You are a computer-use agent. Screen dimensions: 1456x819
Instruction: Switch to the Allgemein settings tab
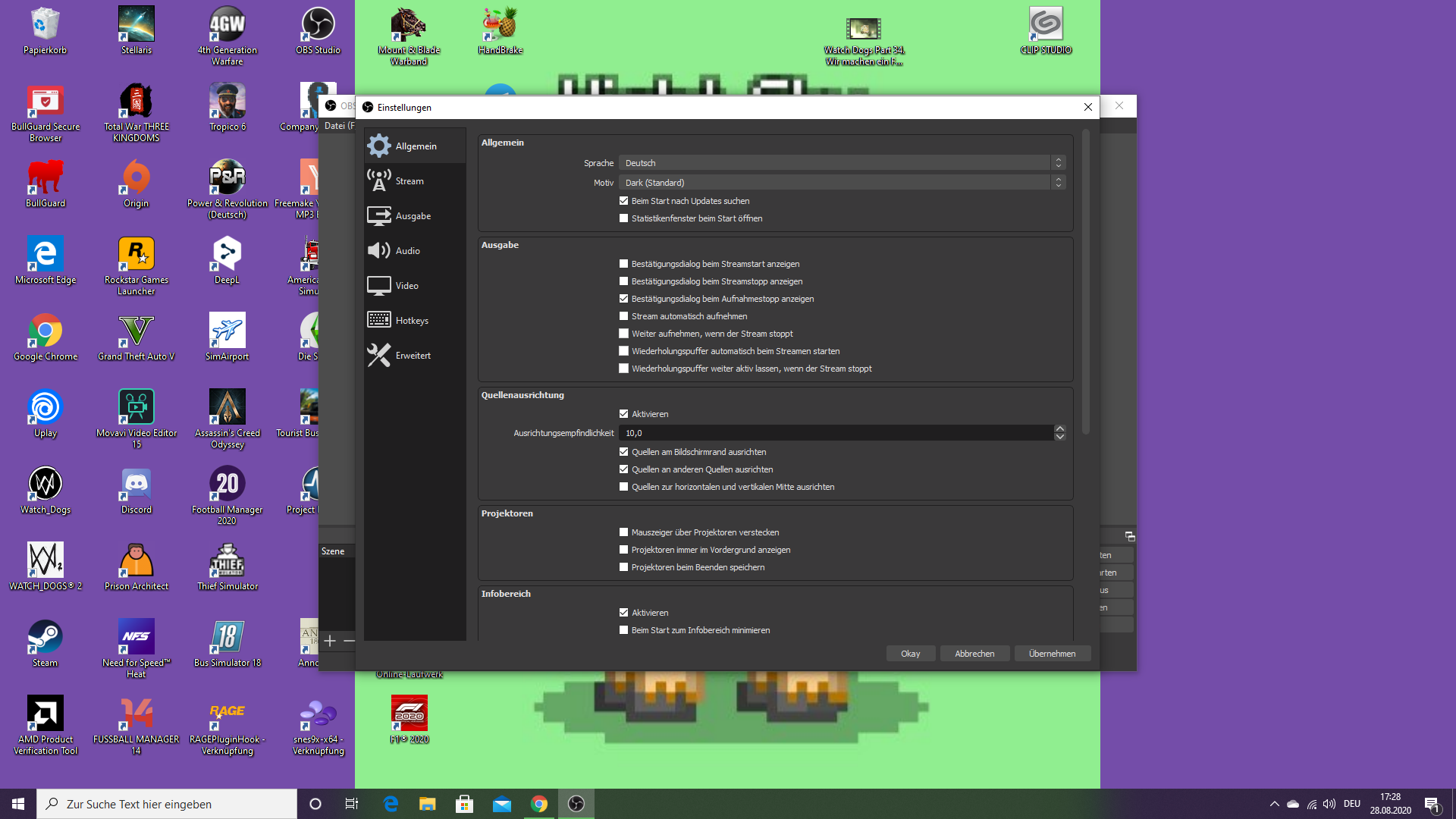(x=415, y=146)
